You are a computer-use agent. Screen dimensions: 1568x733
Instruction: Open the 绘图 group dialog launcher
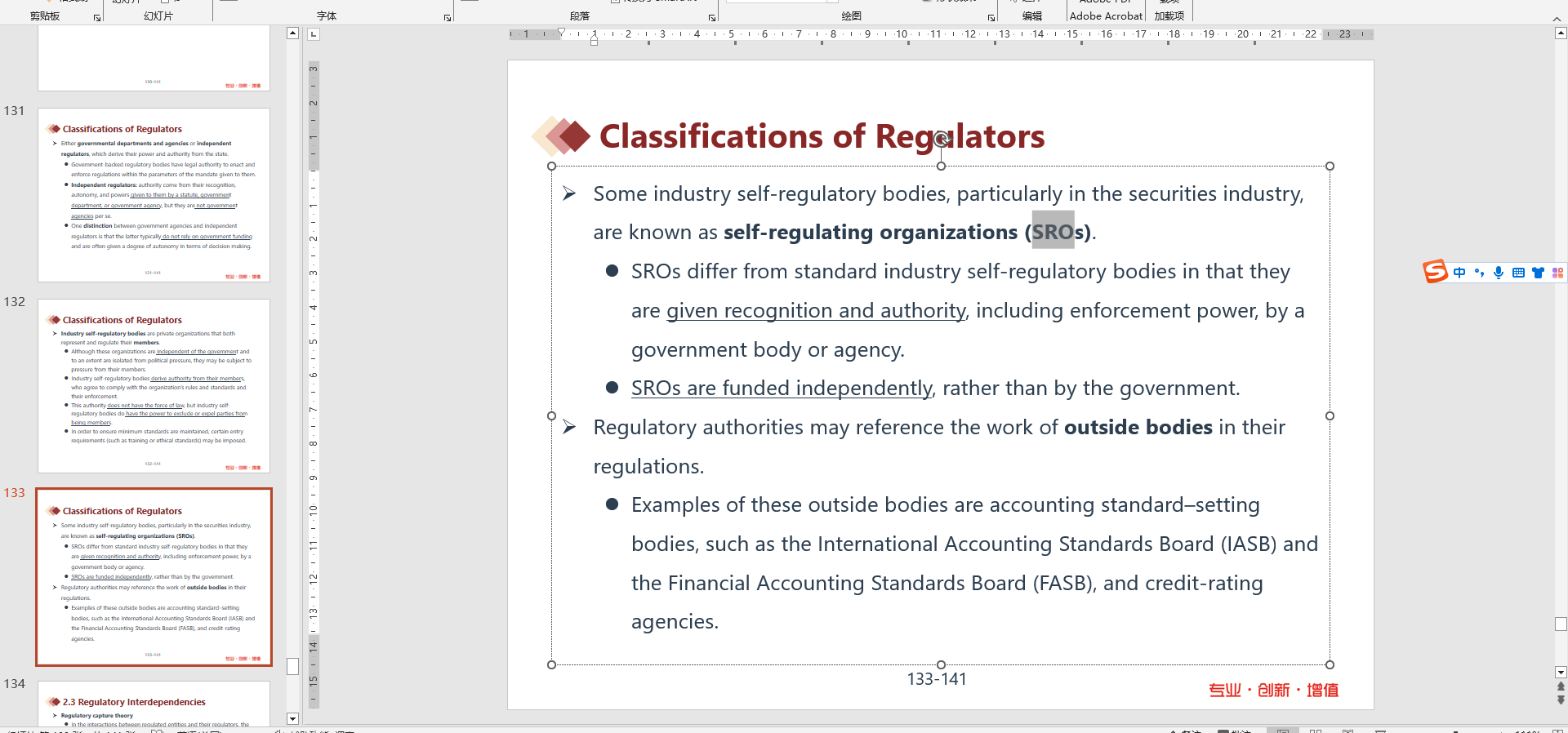tap(991, 17)
